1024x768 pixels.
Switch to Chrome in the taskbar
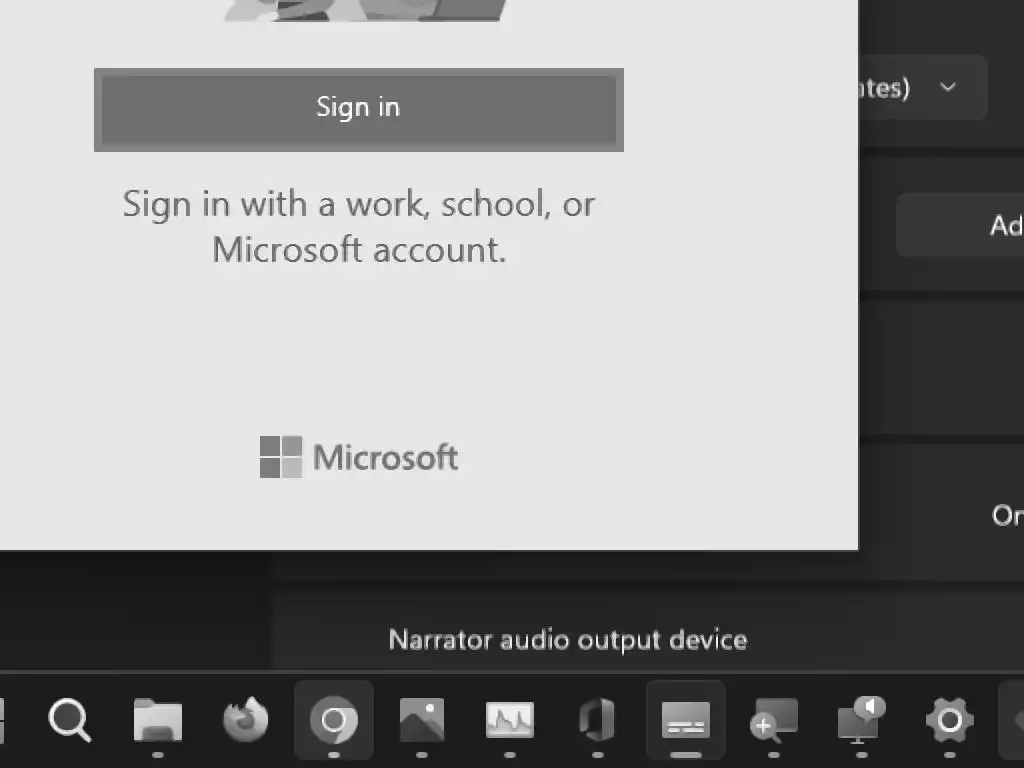point(334,720)
